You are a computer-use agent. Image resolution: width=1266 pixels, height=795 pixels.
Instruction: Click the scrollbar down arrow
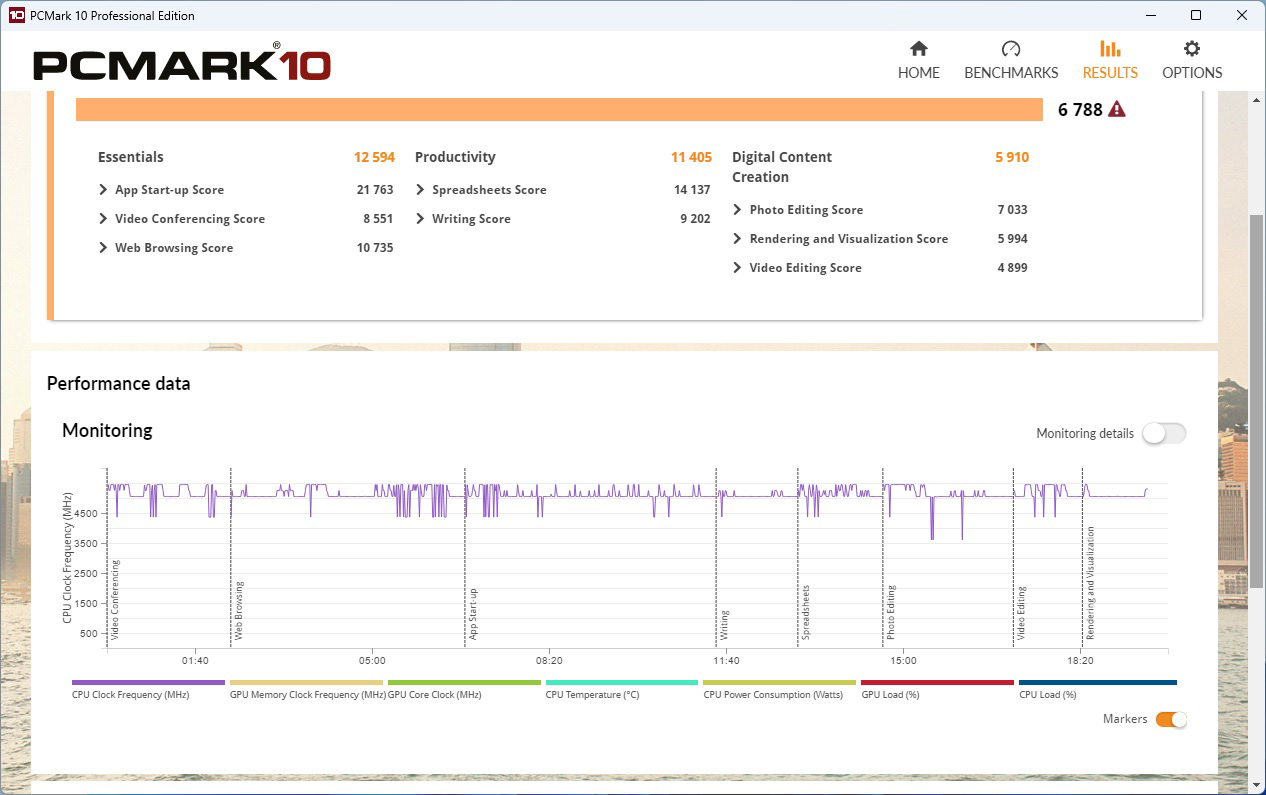pos(1257,785)
